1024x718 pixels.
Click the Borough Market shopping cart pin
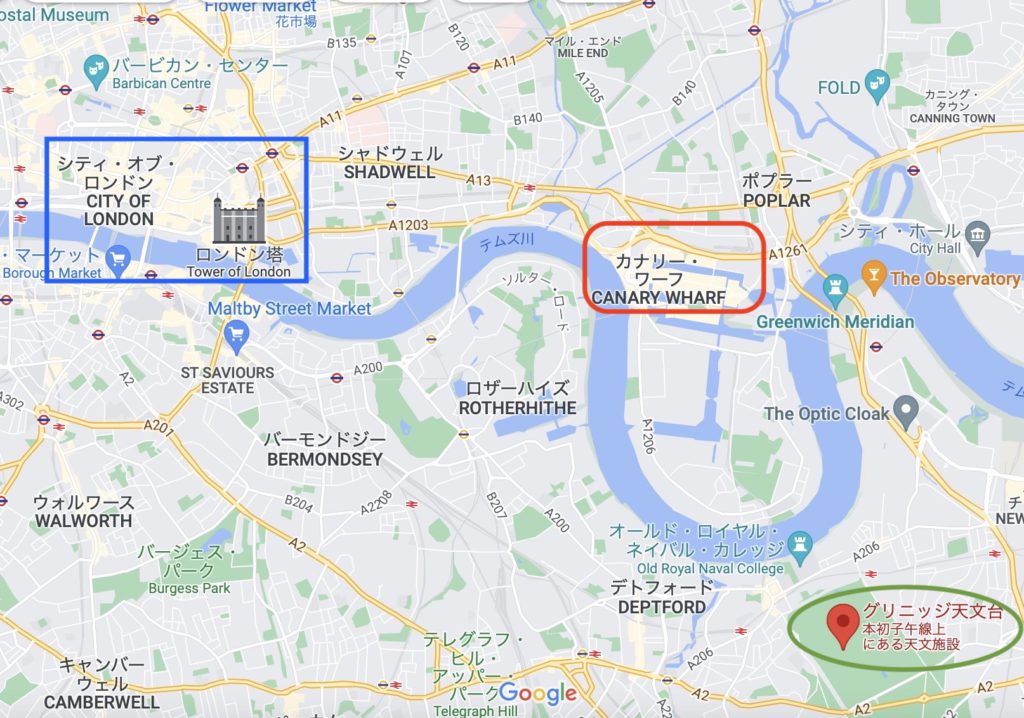pyautogui.click(x=118, y=259)
